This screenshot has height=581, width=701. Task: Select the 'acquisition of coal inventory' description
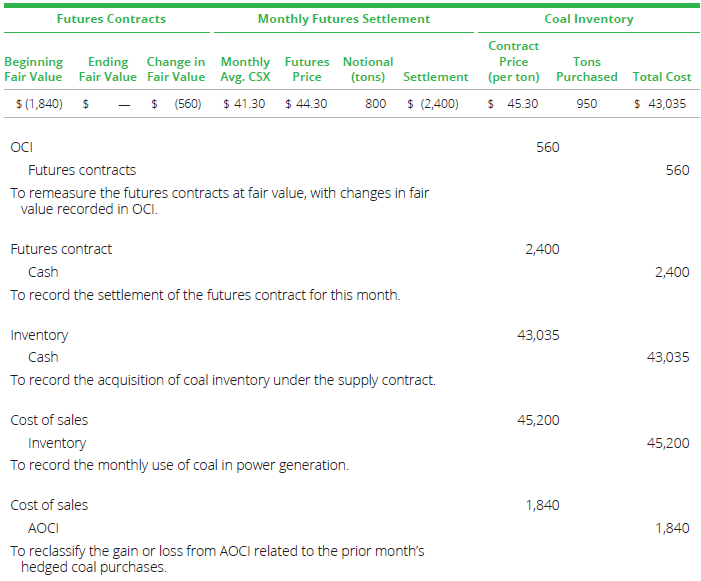(x=222, y=380)
